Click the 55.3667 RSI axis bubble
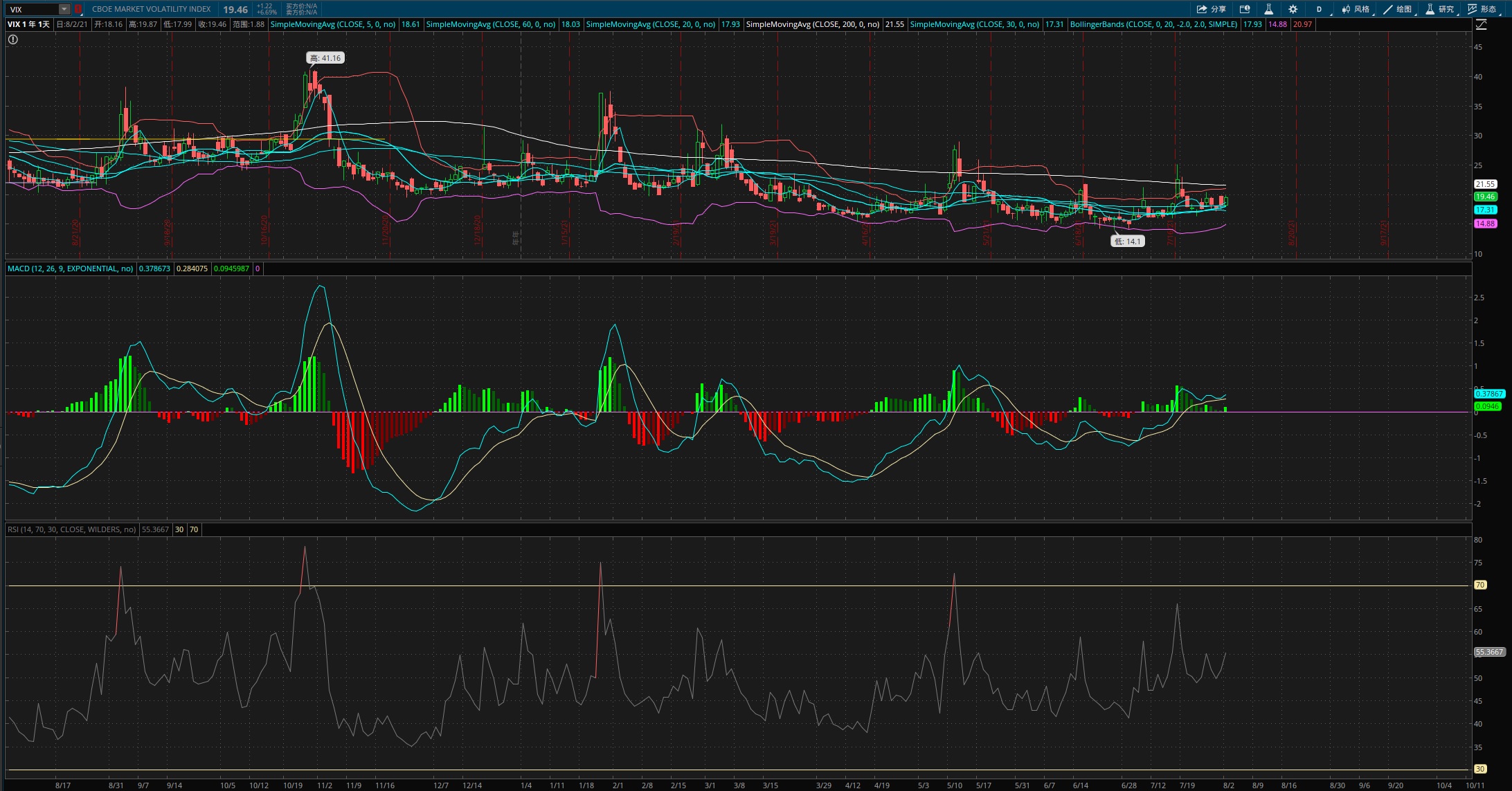The height and width of the screenshot is (791, 1512). point(1489,652)
